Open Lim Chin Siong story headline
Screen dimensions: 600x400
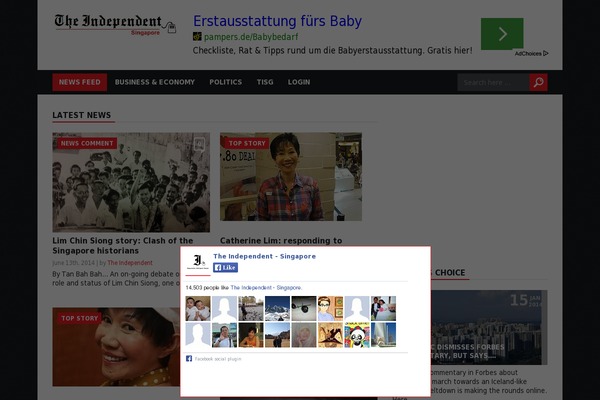tap(122, 246)
